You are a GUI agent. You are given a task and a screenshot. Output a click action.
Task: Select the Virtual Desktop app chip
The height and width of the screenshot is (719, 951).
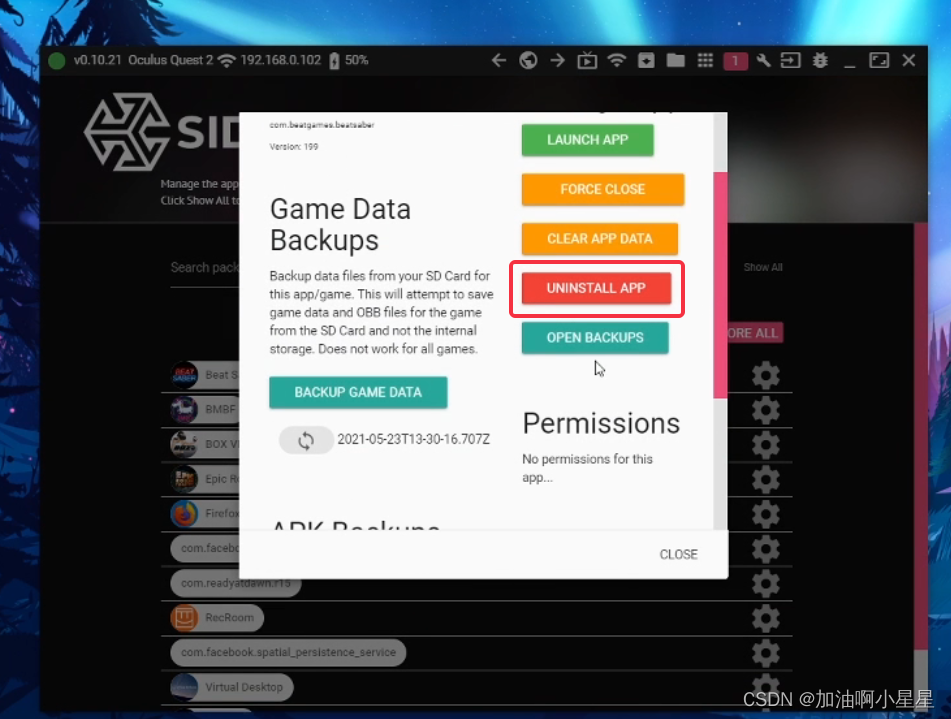[232, 687]
